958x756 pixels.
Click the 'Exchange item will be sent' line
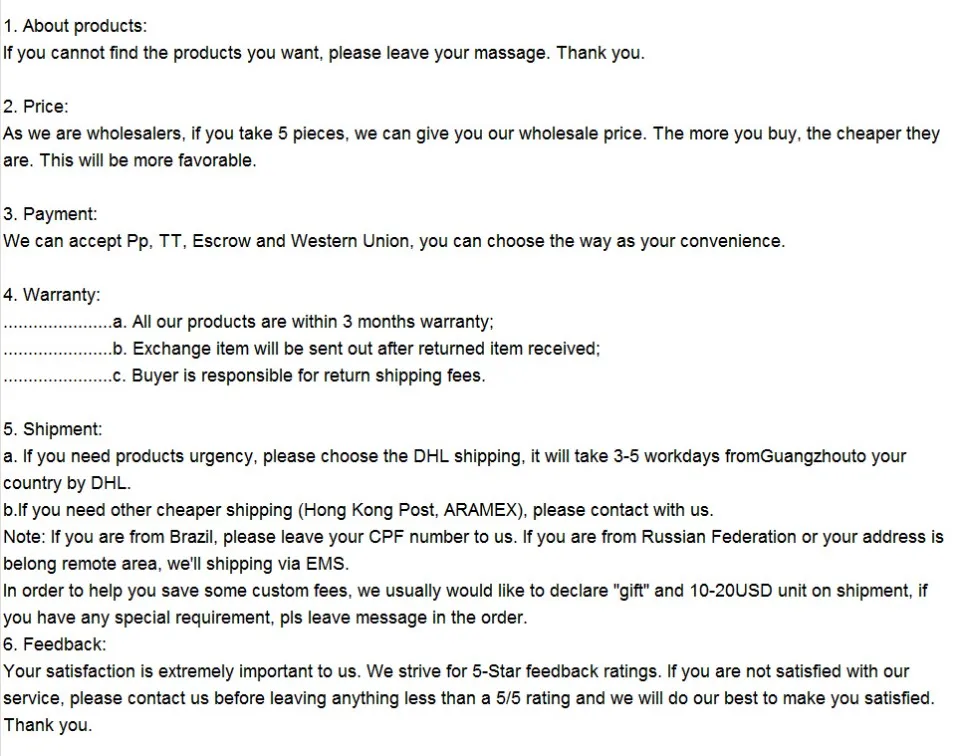pos(302,348)
